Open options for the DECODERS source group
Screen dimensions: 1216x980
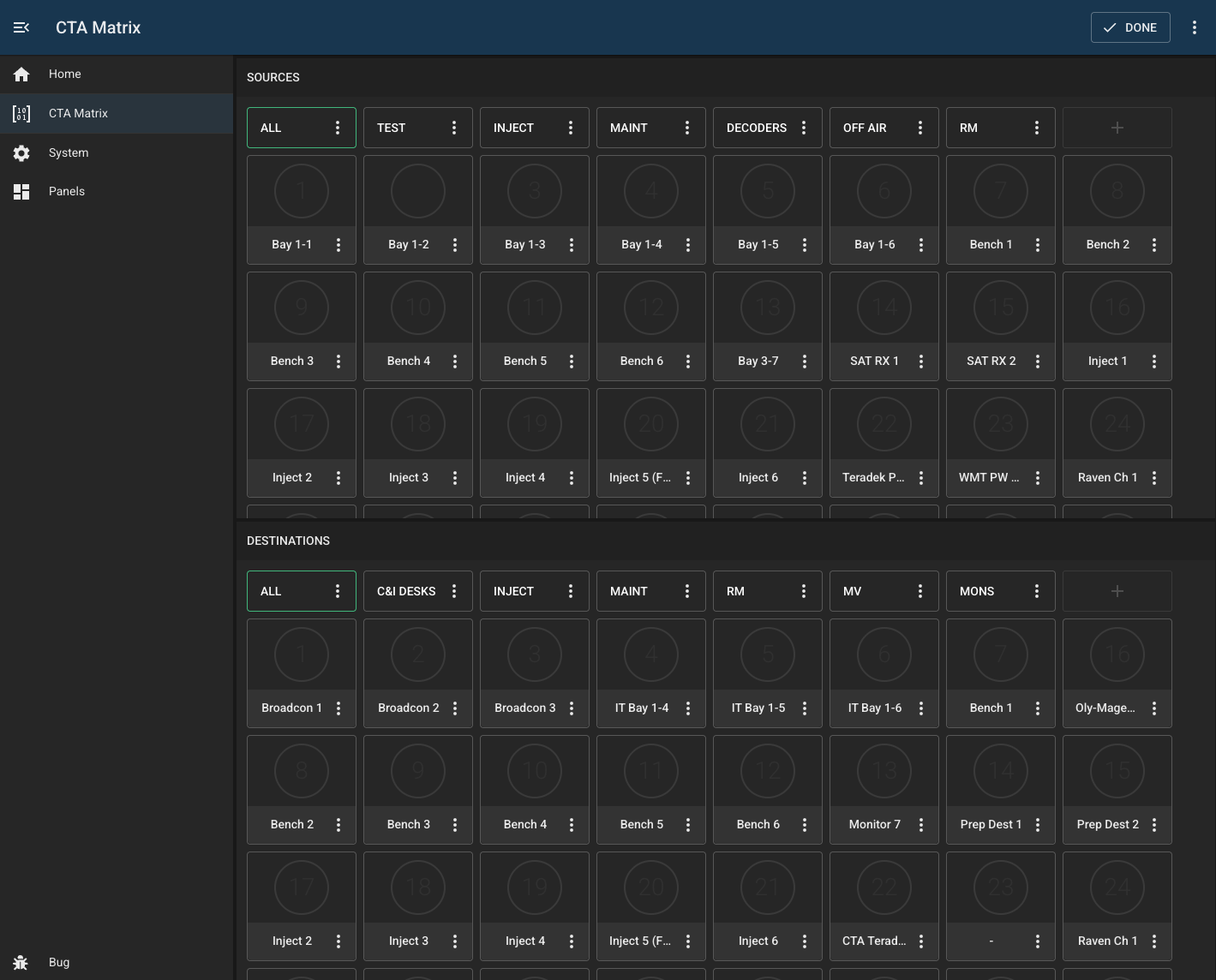(804, 128)
